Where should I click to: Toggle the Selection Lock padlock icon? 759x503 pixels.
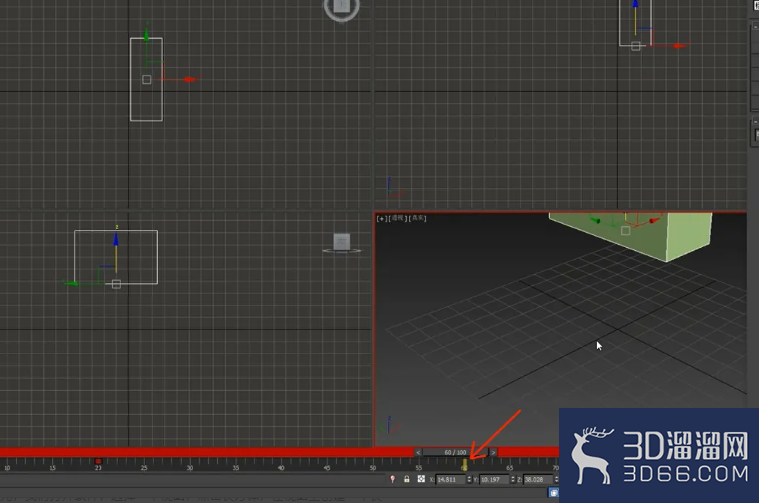tap(407, 479)
